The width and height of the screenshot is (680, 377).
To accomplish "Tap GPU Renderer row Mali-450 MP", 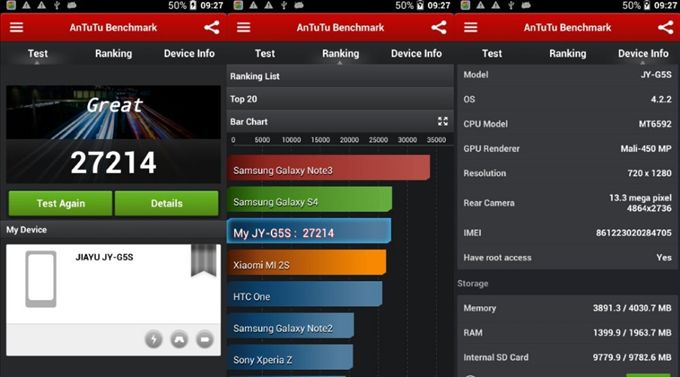I will tap(567, 149).
